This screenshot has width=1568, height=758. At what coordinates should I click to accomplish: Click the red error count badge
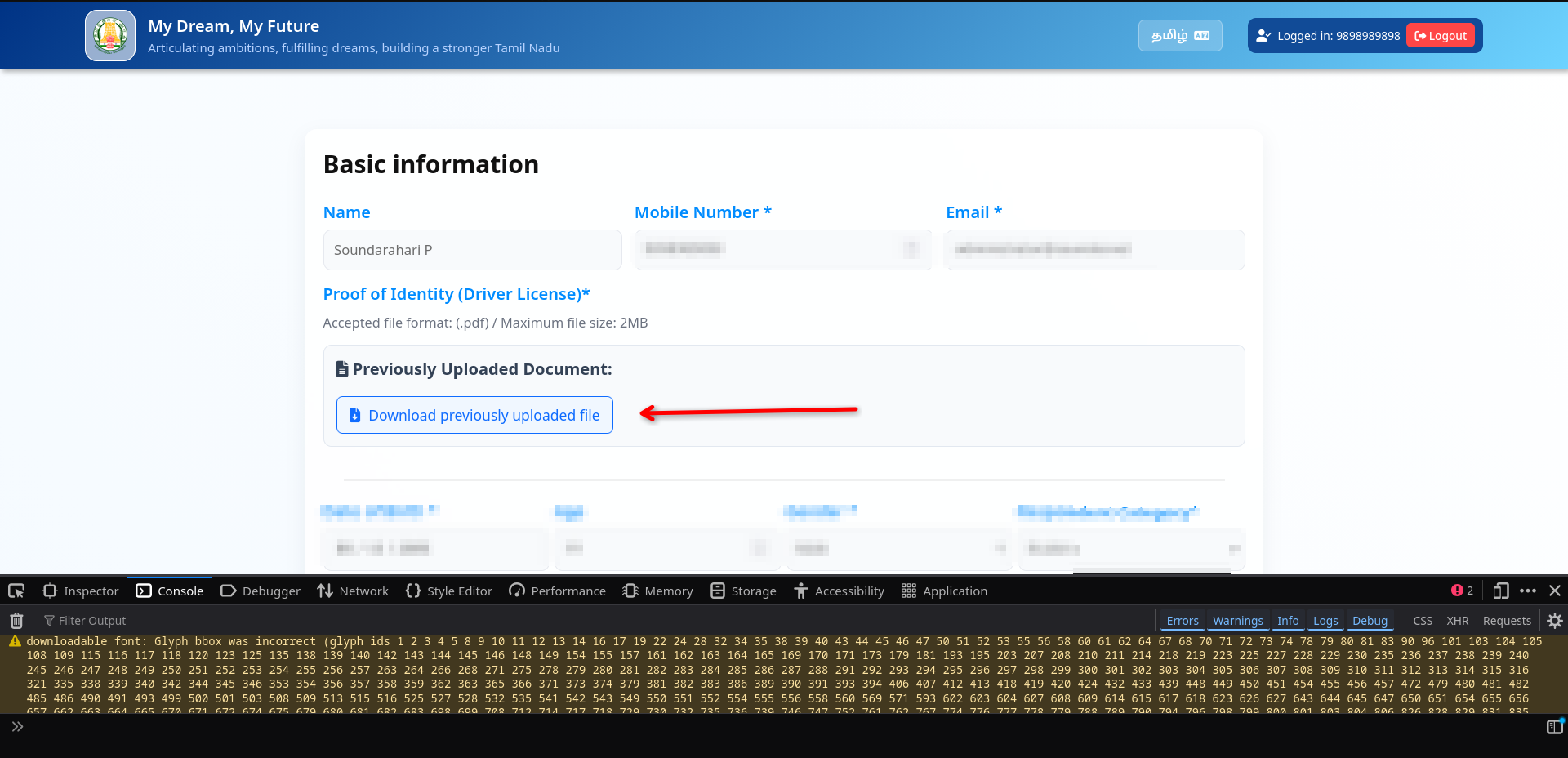point(1462,591)
